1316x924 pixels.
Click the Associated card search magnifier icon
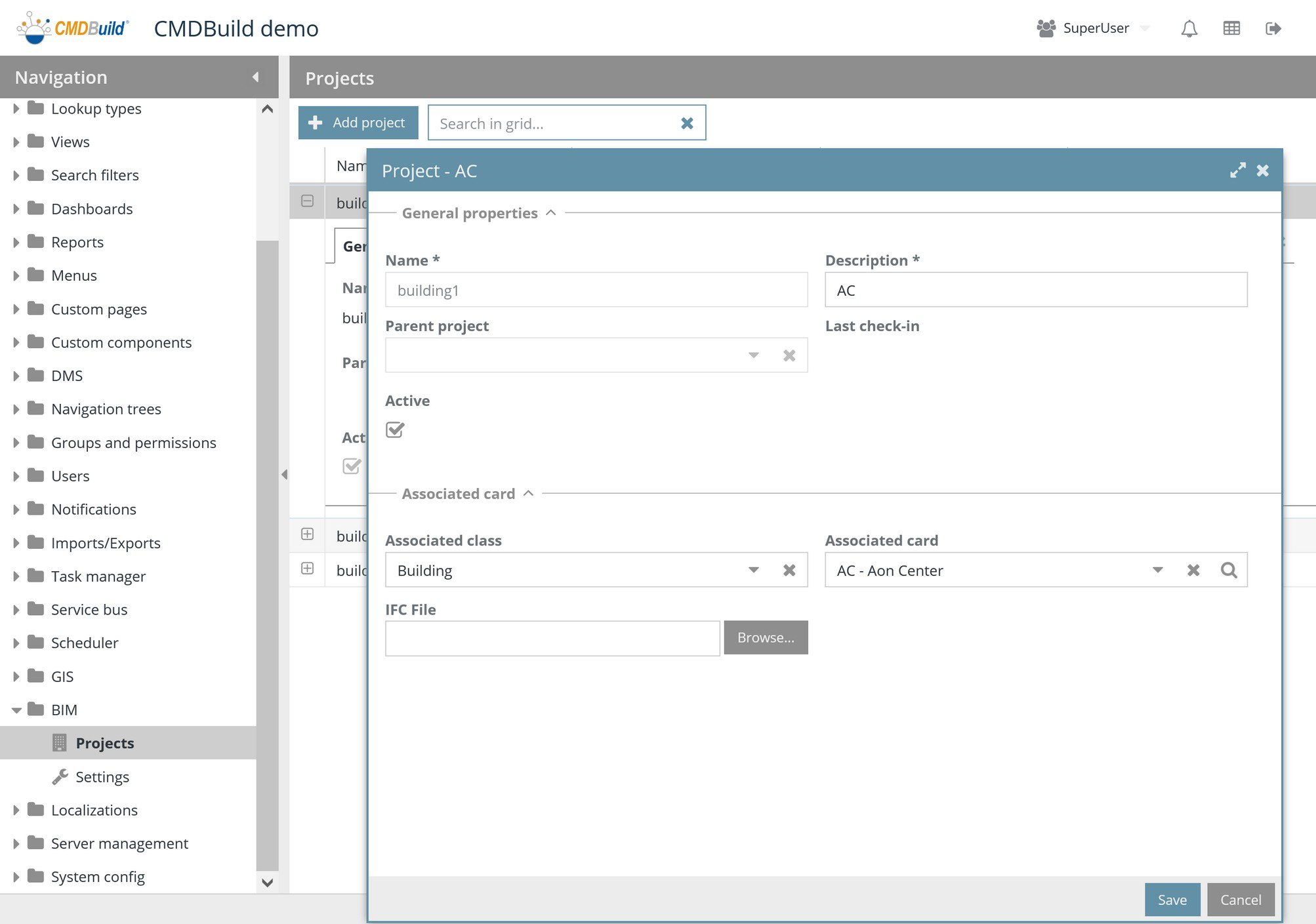1229,570
